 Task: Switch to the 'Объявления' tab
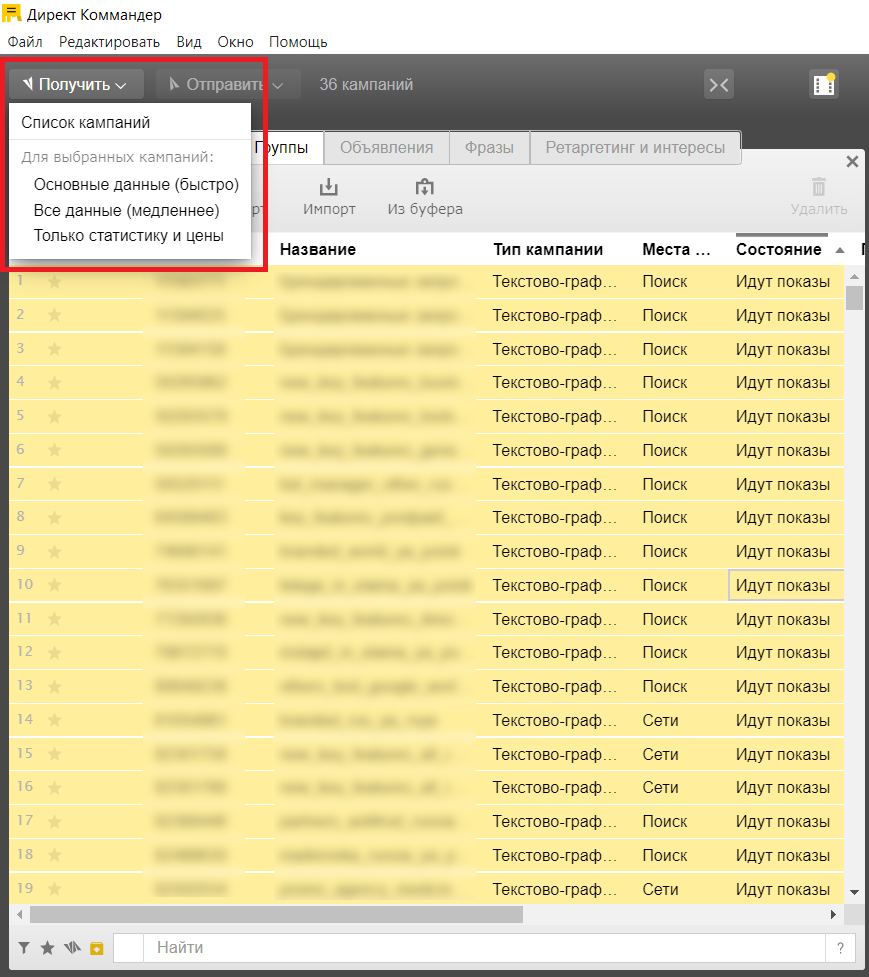[x=386, y=147]
